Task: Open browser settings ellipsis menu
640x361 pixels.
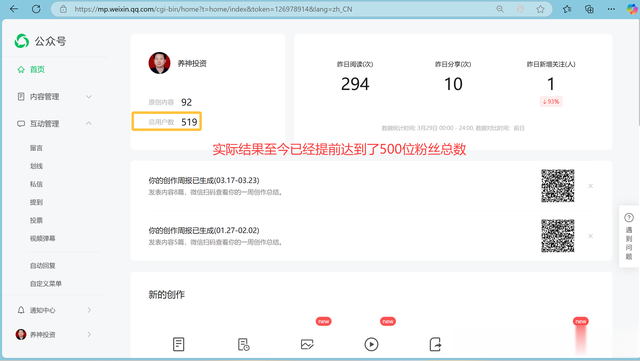Action: [x=611, y=9]
